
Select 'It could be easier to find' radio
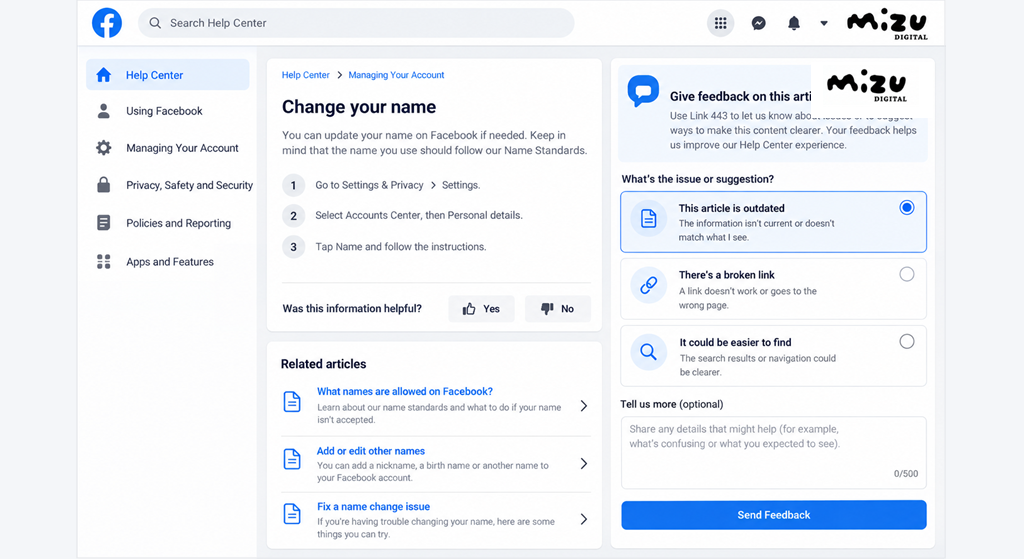click(906, 342)
